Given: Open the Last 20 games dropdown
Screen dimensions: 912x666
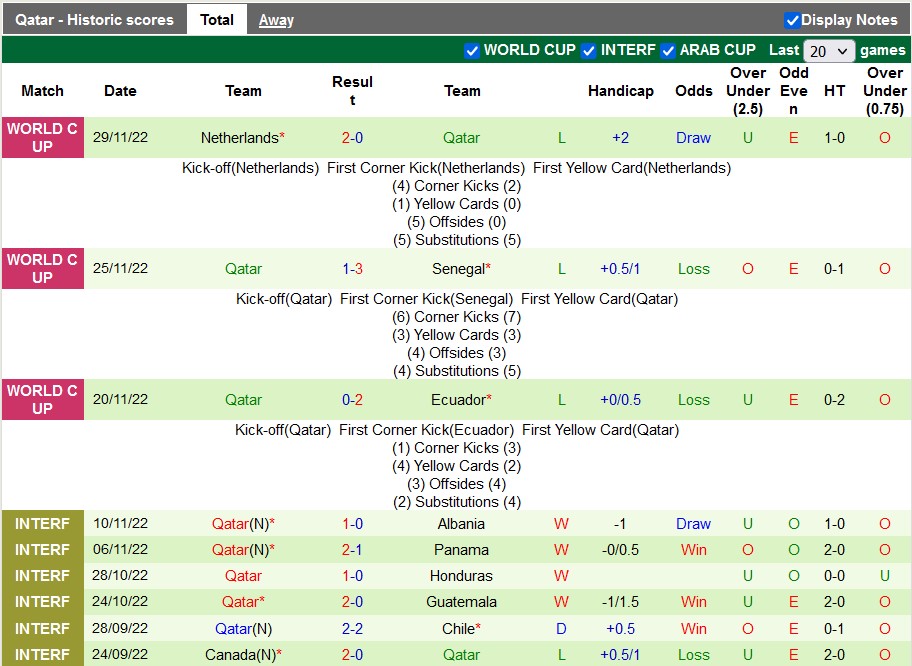Looking at the screenshot, I should [829, 51].
